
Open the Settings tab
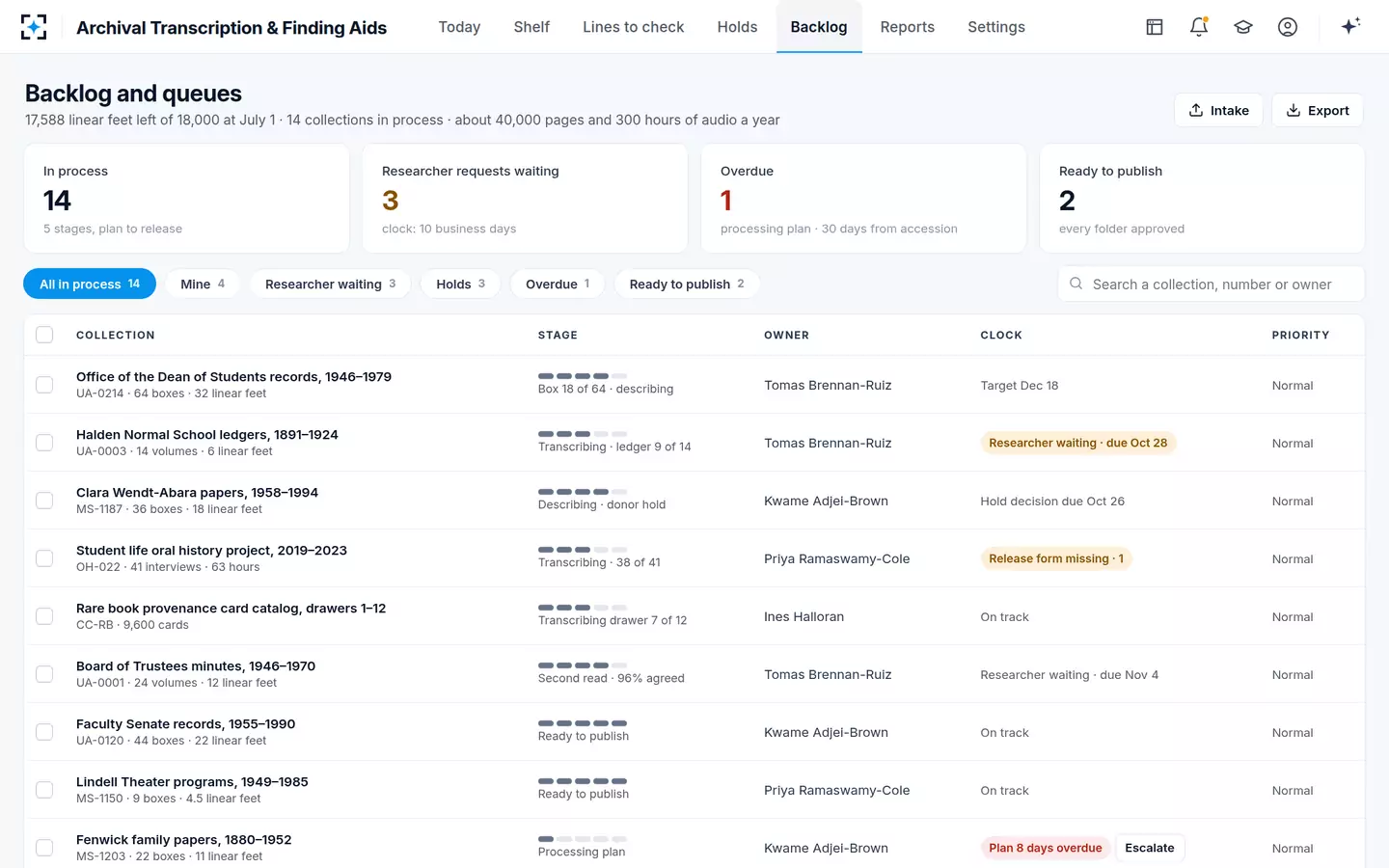tap(996, 27)
